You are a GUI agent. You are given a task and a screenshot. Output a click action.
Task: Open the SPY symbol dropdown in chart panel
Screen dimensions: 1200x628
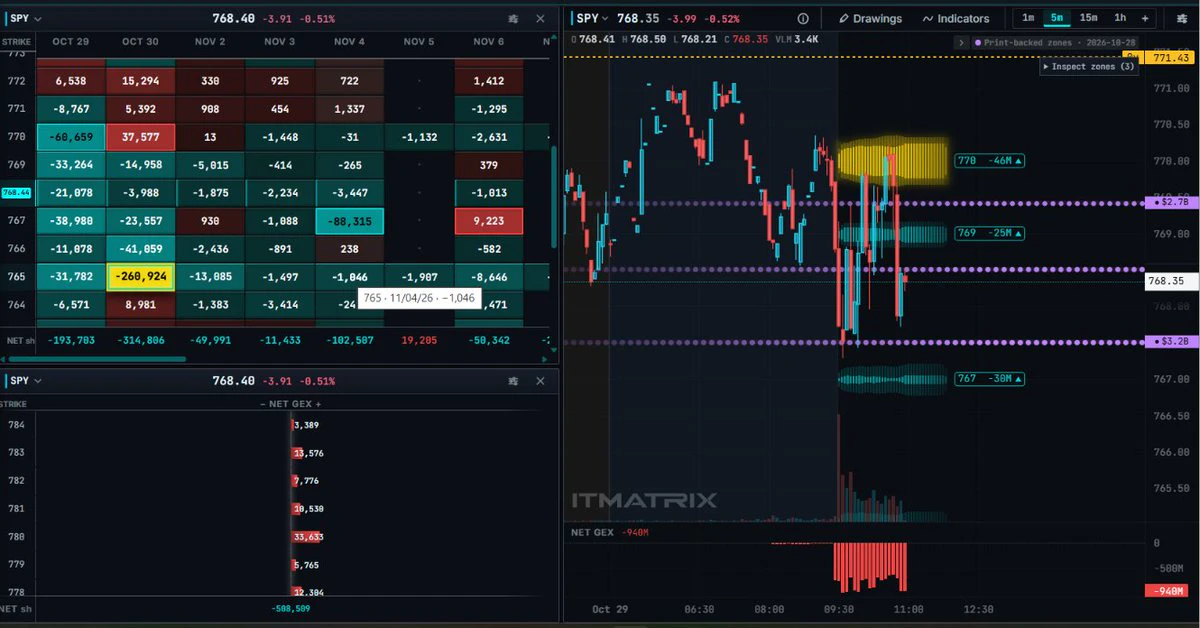tap(592, 18)
